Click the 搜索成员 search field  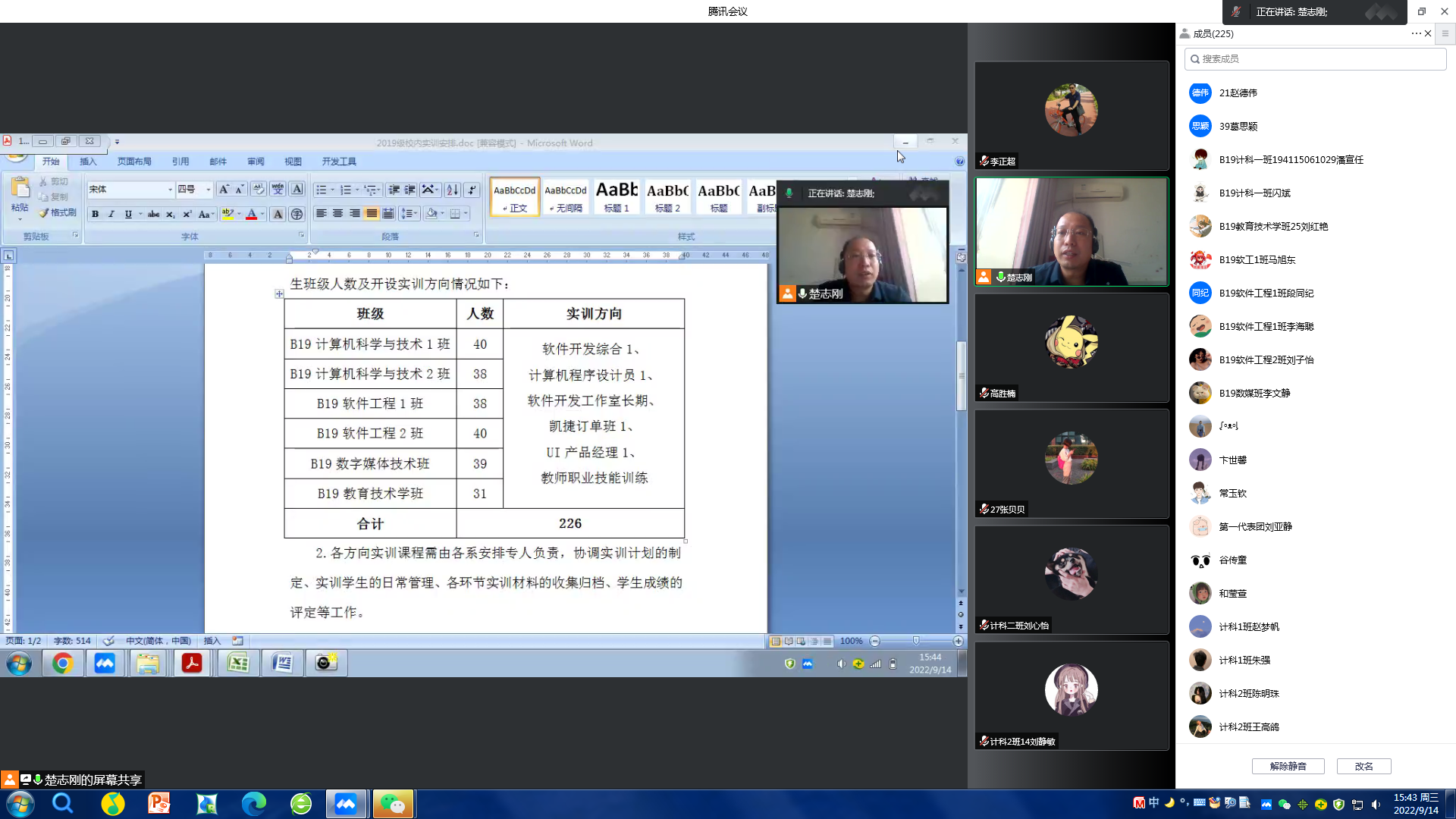1316,58
